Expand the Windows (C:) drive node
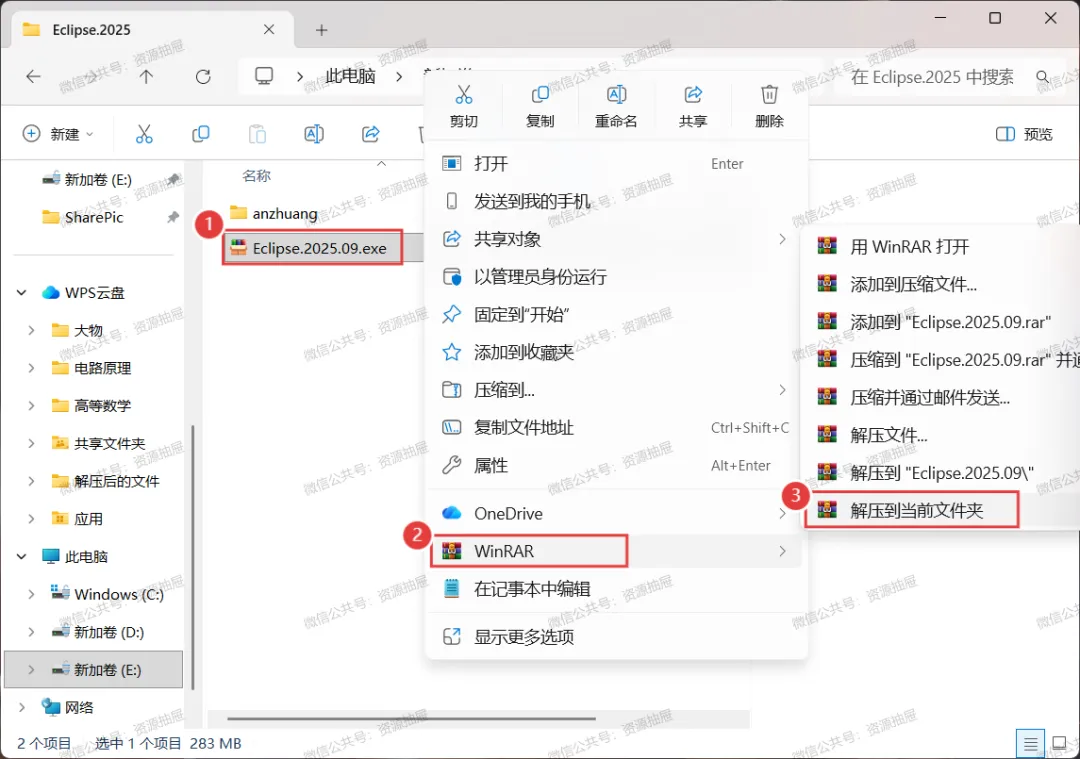 pos(31,594)
